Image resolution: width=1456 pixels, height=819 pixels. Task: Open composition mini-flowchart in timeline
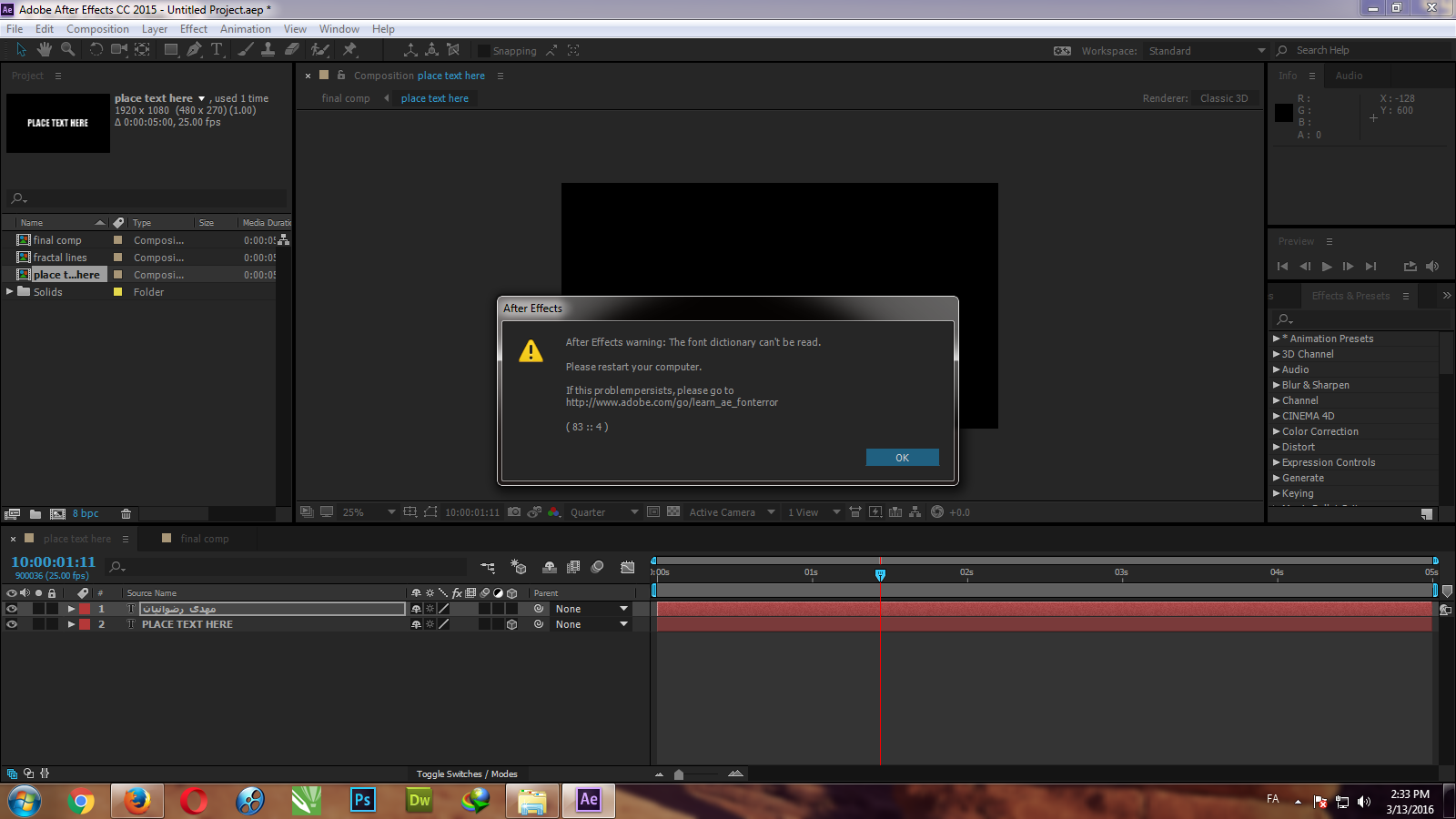coord(488,567)
